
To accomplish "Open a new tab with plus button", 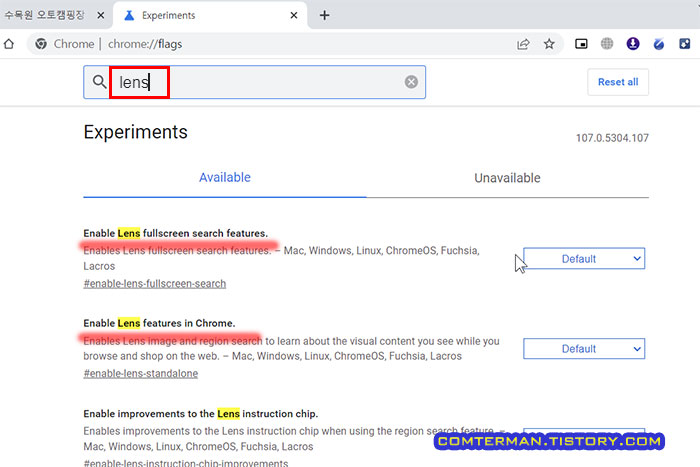I will (x=325, y=15).
